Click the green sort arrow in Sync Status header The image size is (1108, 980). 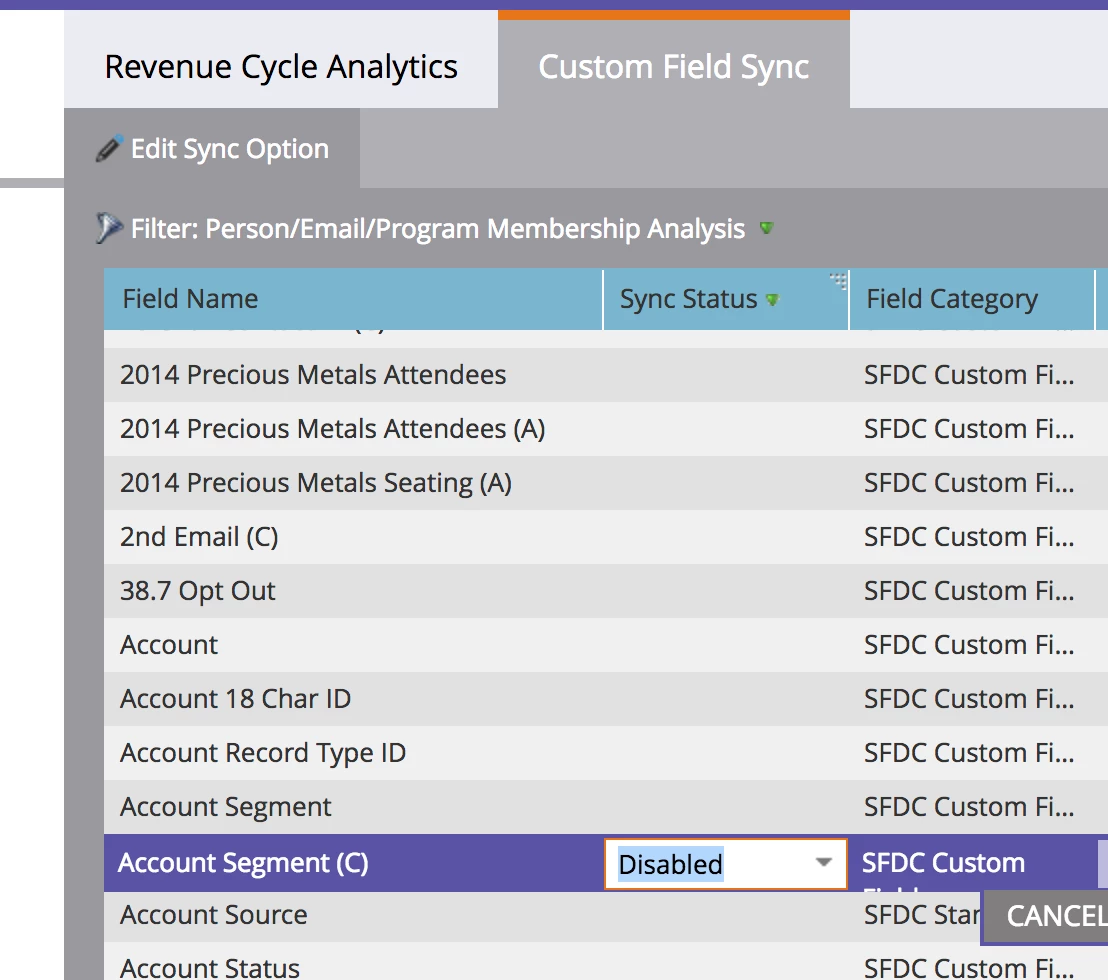tap(772, 300)
